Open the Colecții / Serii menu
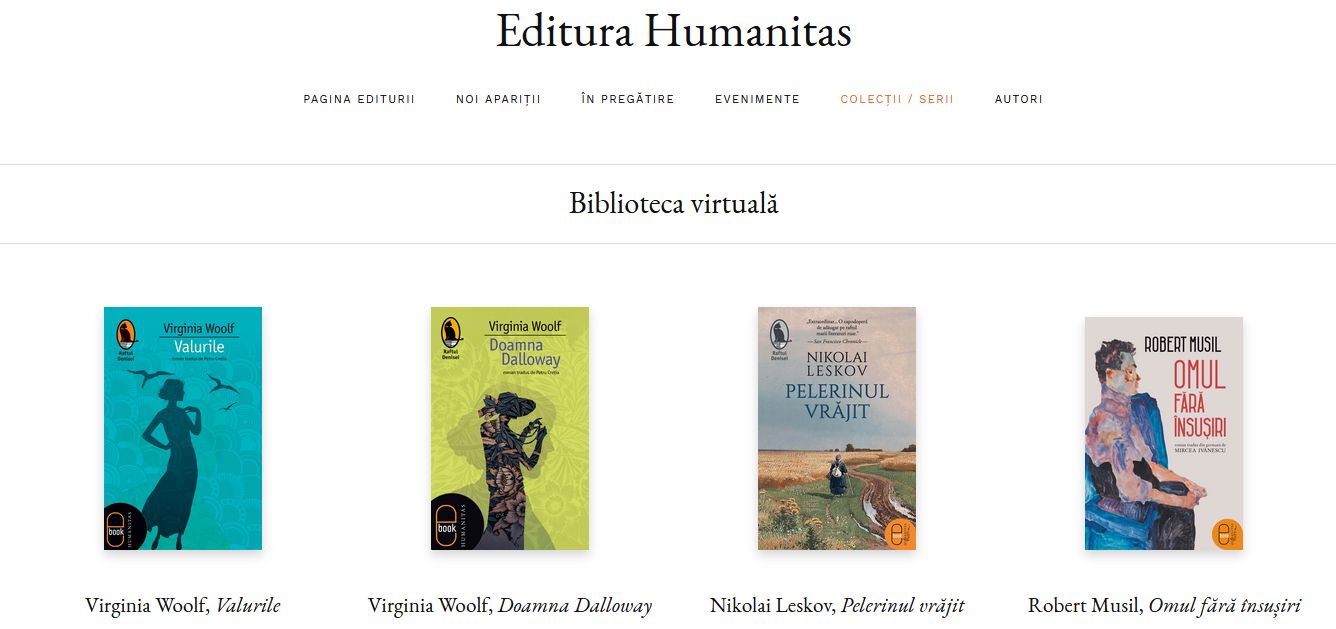The width and height of the screenshot is (1336, 629). (x=897, y=99)
